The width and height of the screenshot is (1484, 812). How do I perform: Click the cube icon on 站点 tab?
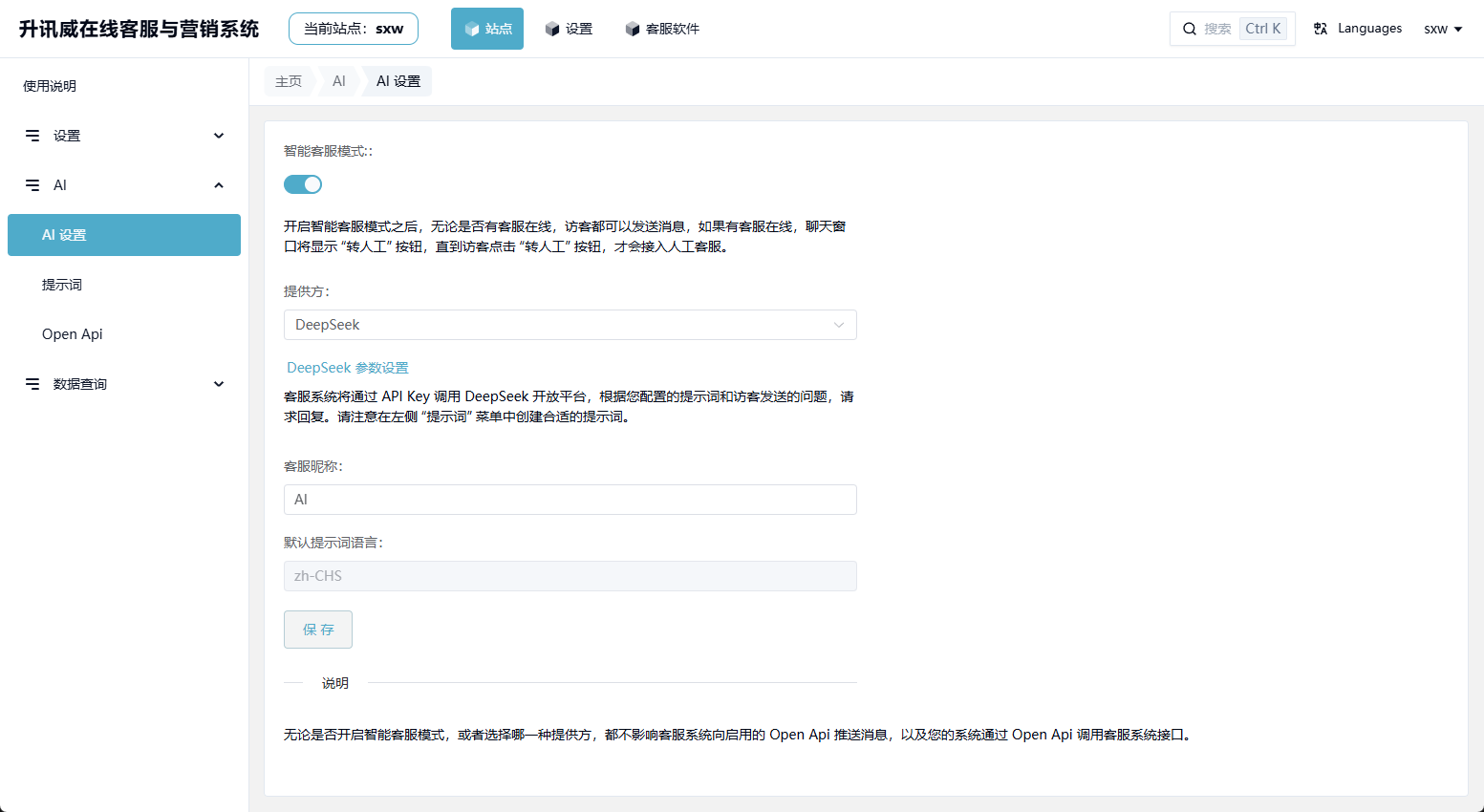471,30
